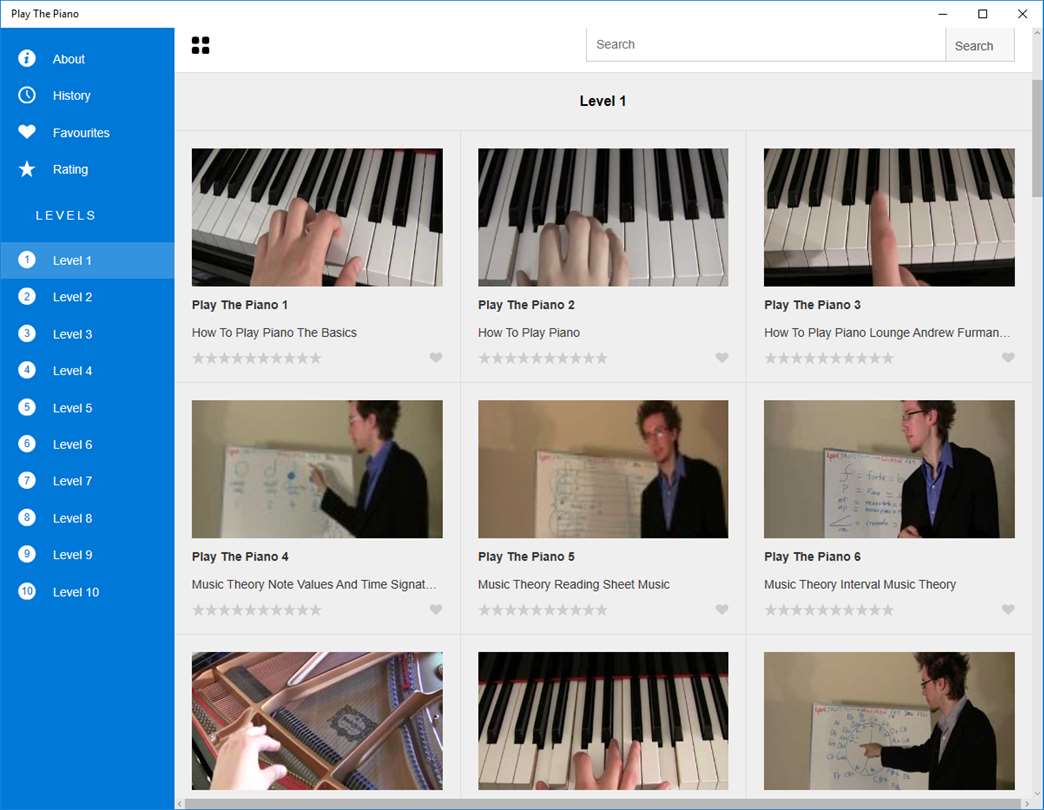1044x810 pixels.
Task: Favourite Play The Piano 2 with heart
Action: tap(722, 357)
